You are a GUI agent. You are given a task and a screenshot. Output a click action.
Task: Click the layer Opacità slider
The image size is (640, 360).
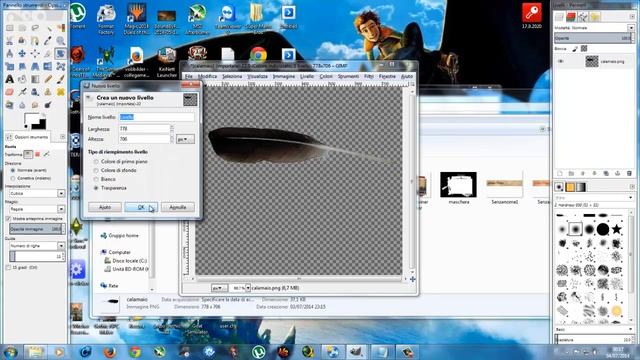594,38
